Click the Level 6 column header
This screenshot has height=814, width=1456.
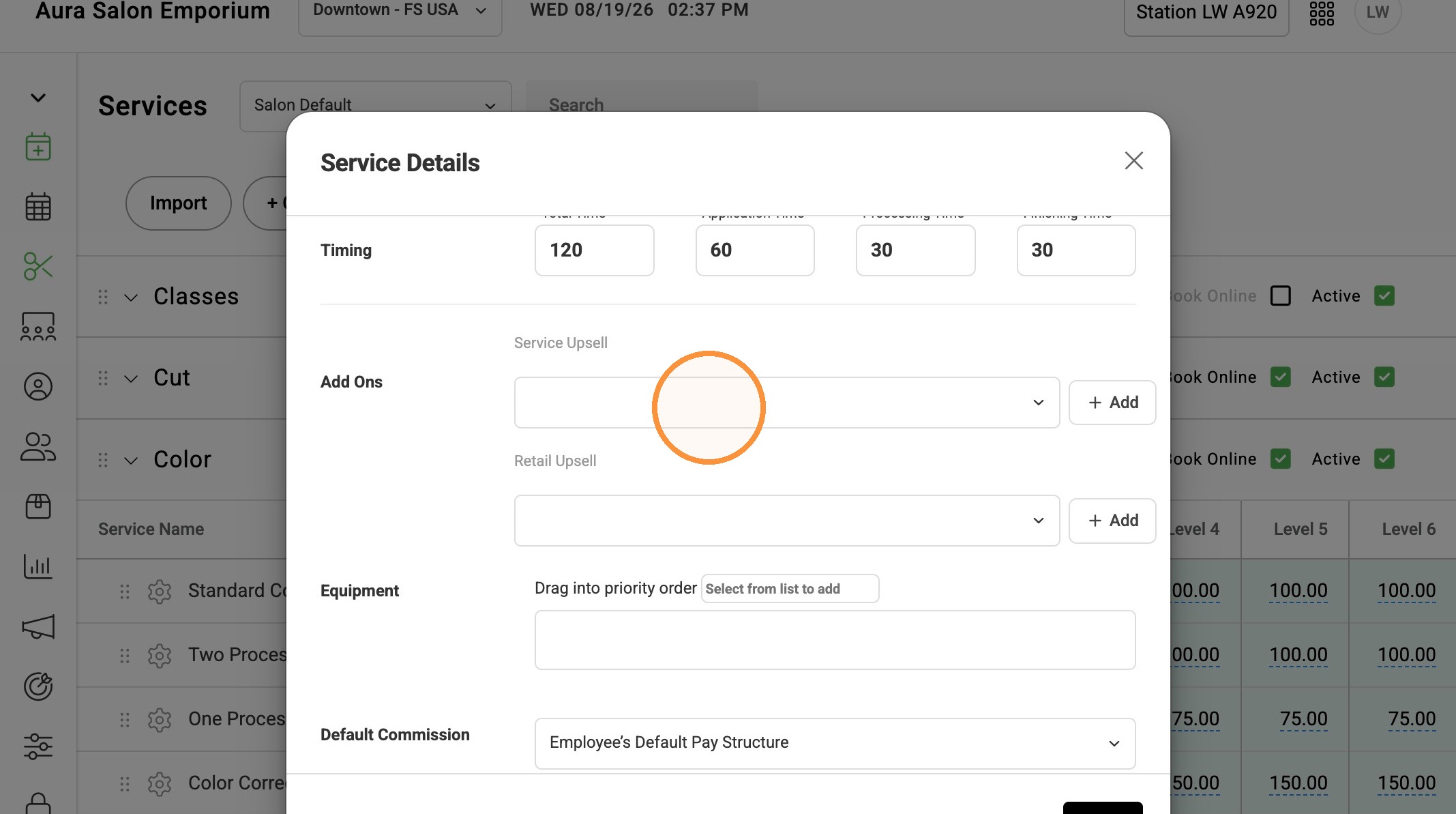pos(1408,529)
